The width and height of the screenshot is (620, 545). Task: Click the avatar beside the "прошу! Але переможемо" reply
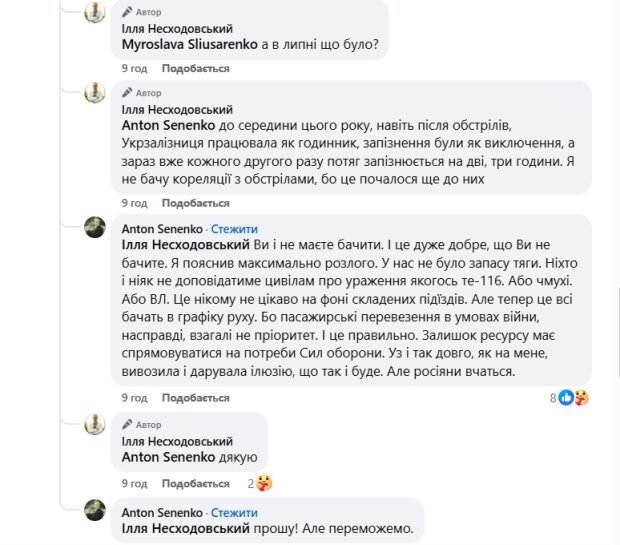94,510
